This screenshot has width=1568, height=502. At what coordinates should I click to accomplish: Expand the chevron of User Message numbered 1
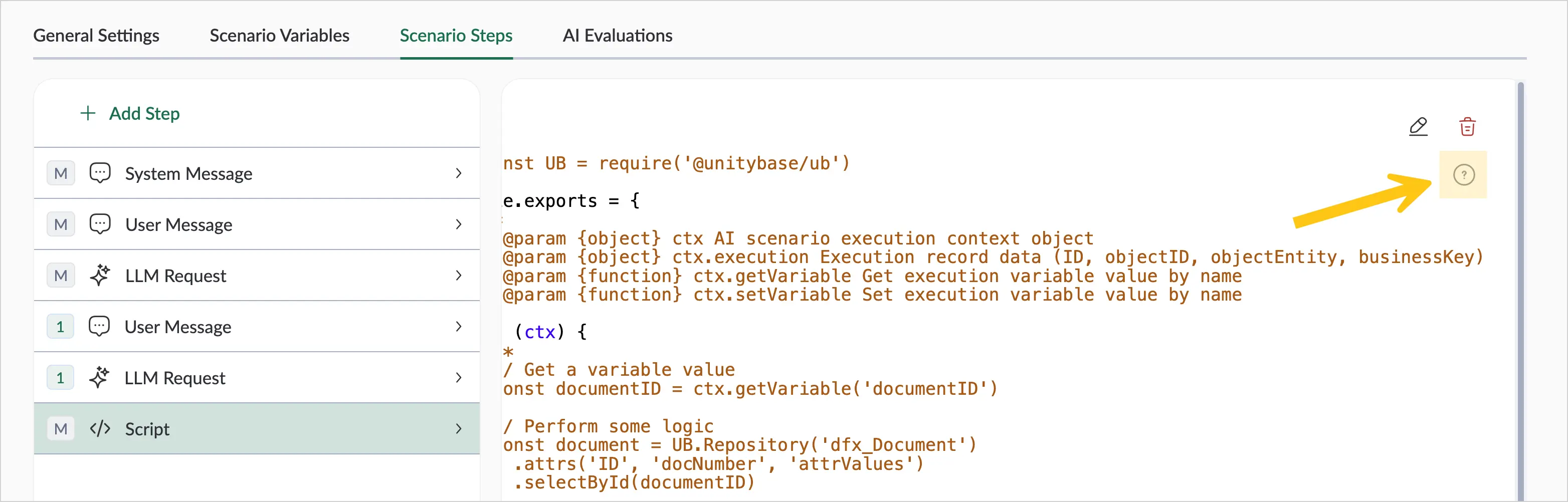coord(459,327)
